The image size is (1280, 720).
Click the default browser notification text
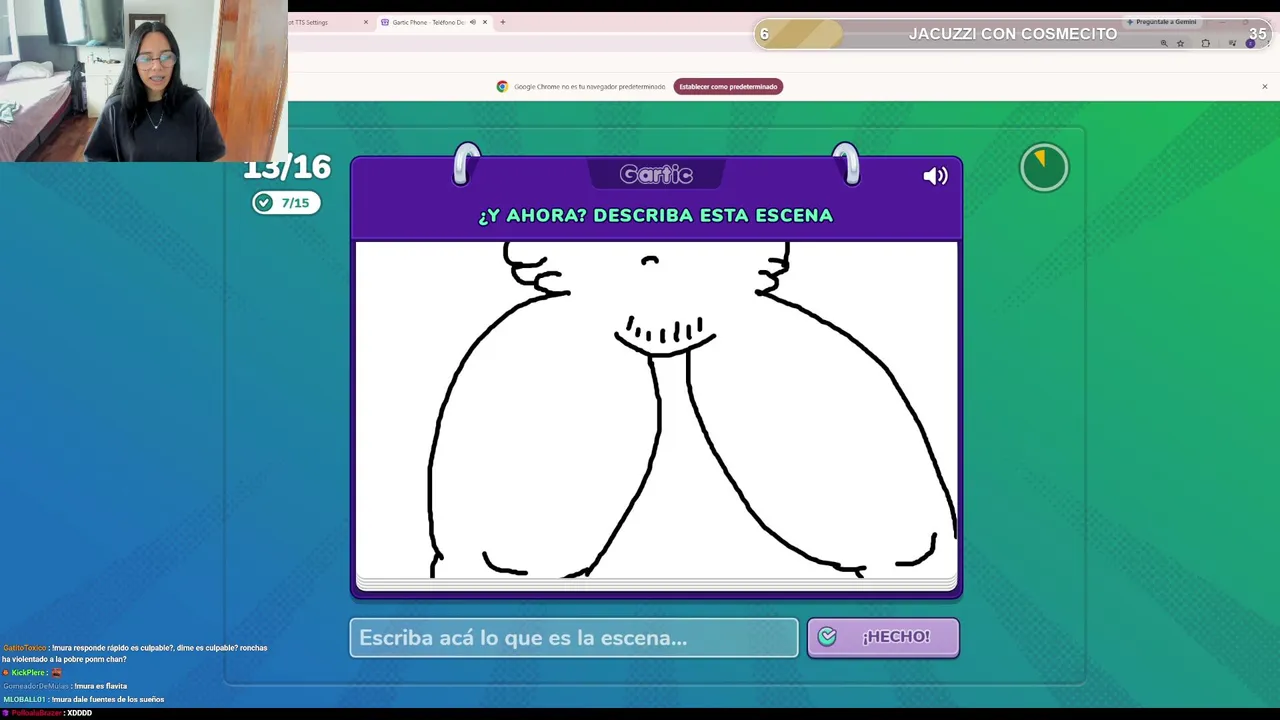(x=589, y=87)
